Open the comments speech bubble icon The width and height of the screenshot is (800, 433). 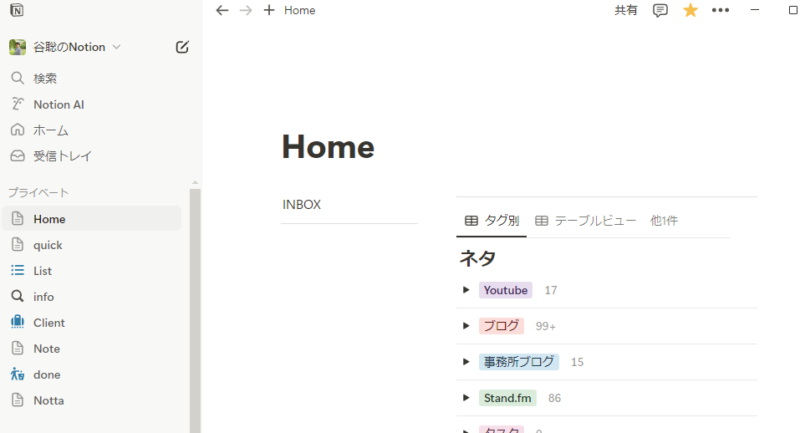[x=660, y=10]
